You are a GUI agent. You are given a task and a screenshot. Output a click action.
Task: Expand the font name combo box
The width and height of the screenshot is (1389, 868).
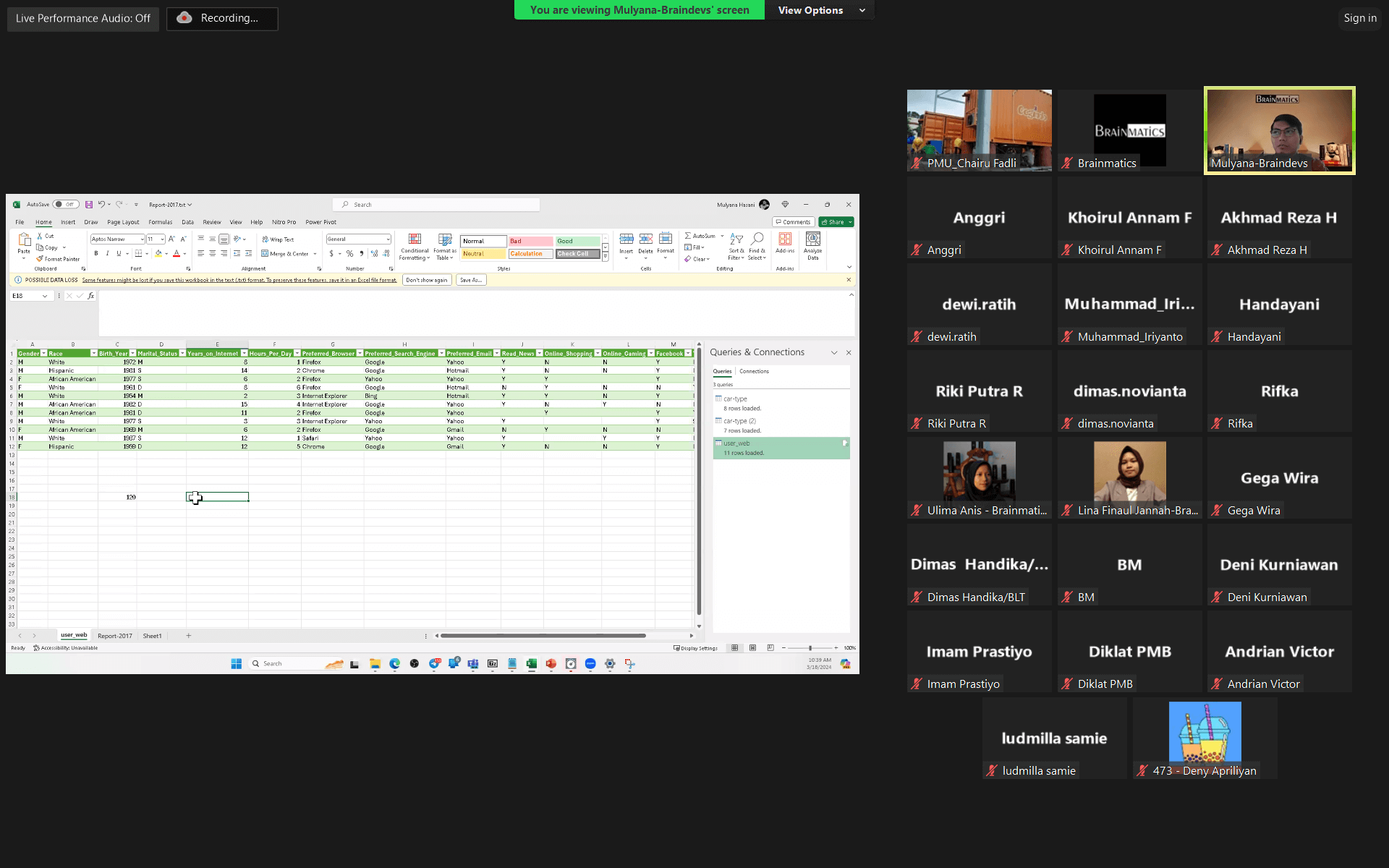click(x=142, y=239)
